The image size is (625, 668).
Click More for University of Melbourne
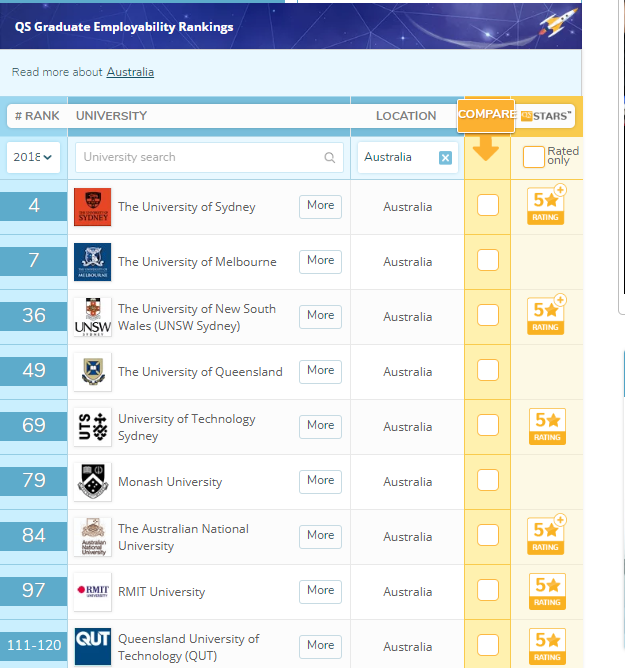click(x=320, y=262)
